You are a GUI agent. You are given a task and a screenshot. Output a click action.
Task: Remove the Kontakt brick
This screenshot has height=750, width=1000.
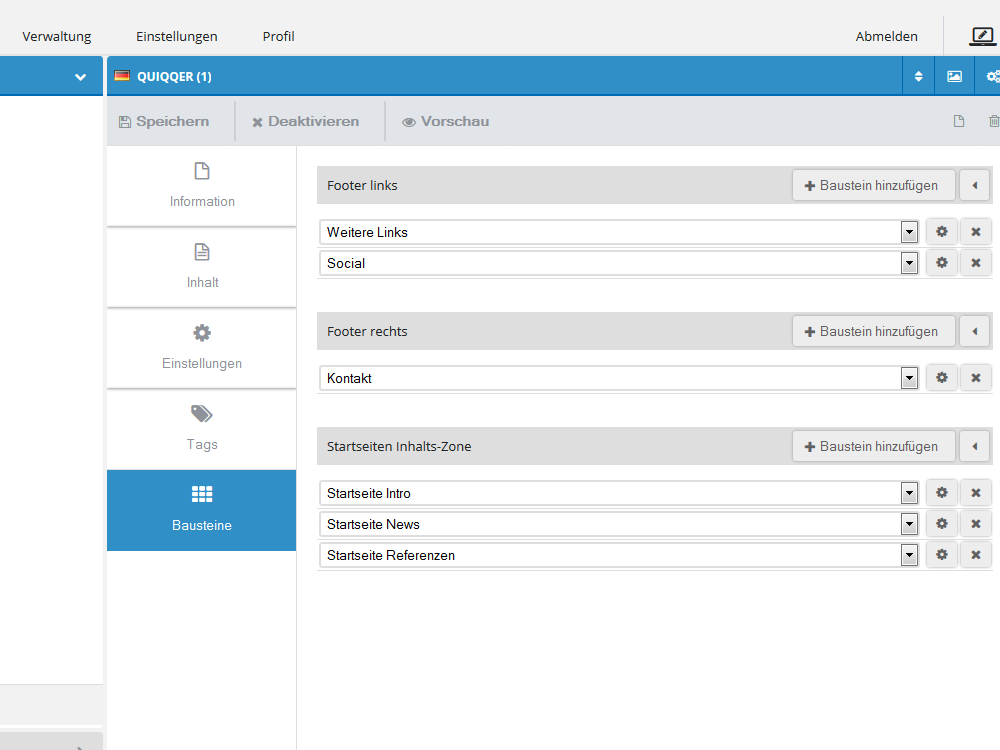point(976,378)
